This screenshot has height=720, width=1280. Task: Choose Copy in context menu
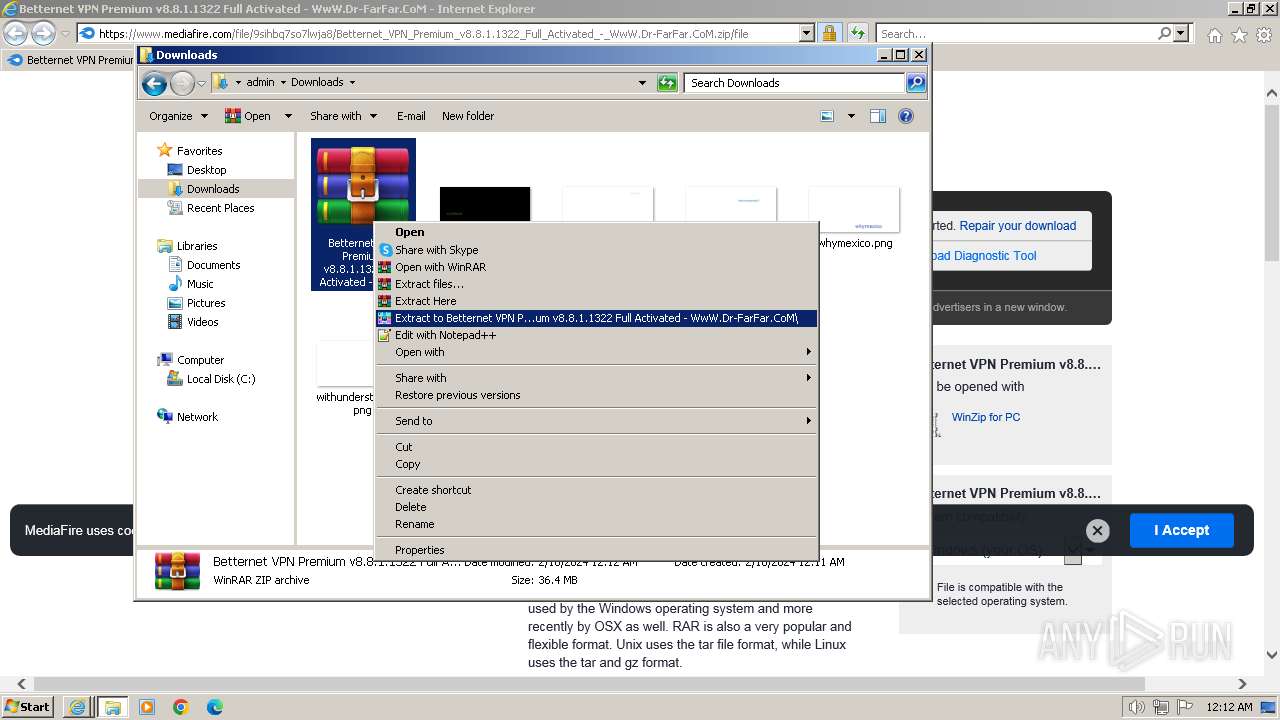coord(407,464)
